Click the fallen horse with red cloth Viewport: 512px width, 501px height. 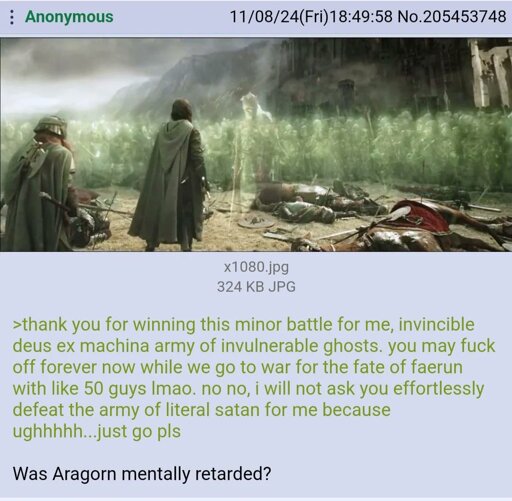pyautogui.click(x=427, y=225)
